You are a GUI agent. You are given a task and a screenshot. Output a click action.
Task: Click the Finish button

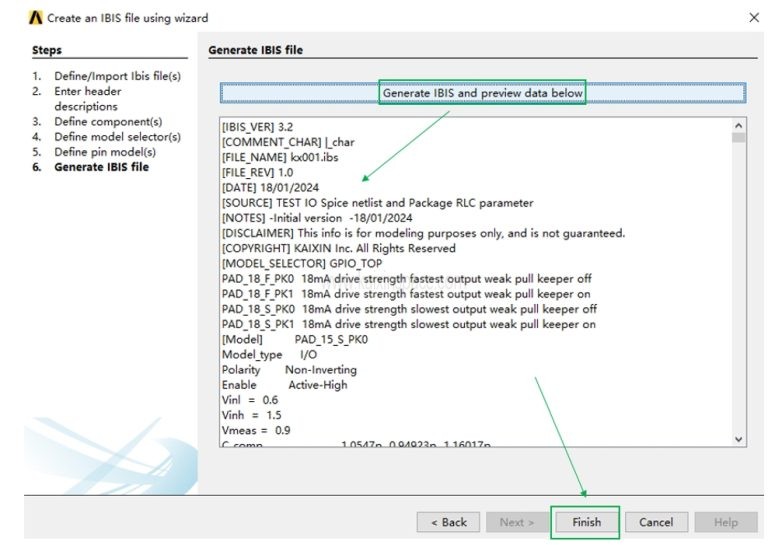(586, 522)
